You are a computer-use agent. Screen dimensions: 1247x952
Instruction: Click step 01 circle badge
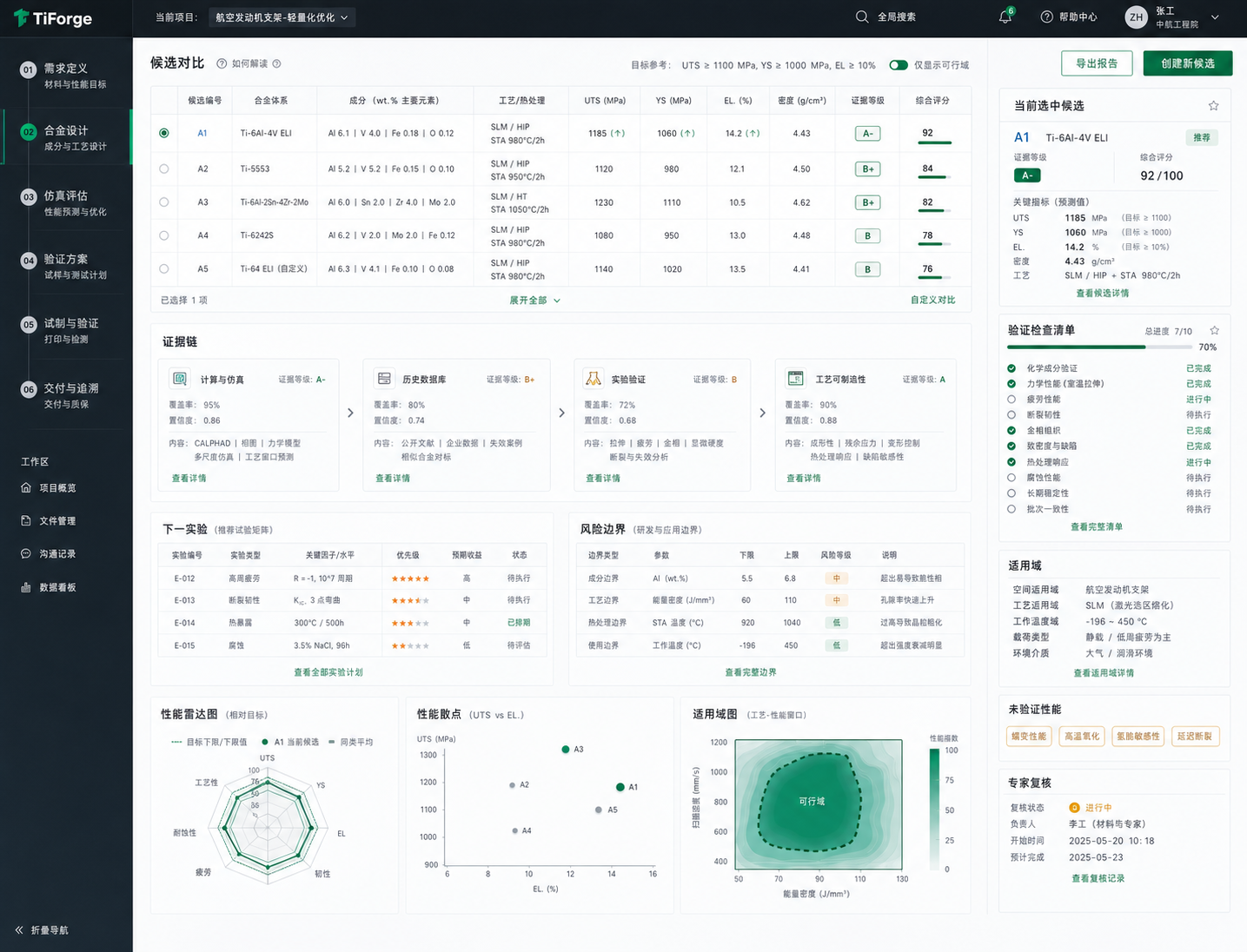[29, 70]
